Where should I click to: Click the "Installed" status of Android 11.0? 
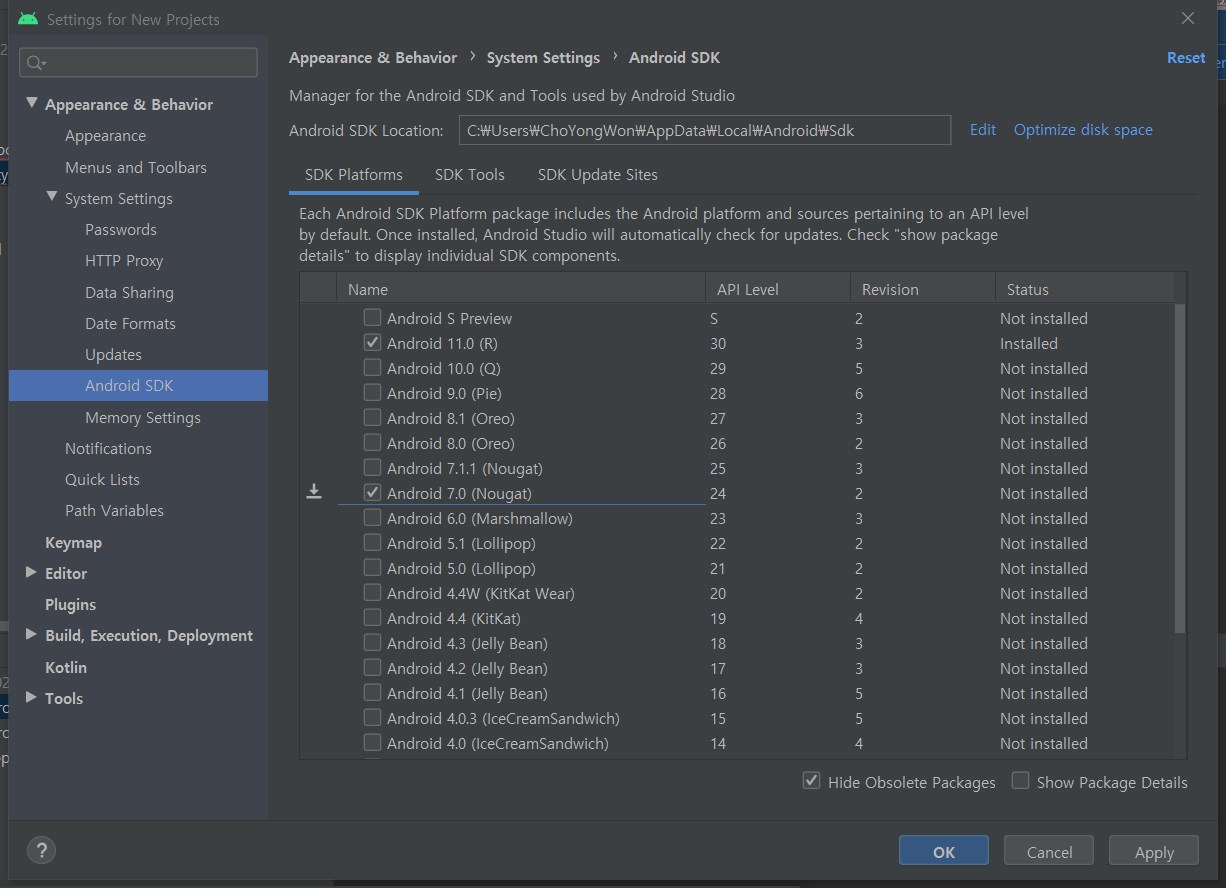point(1028,343)
